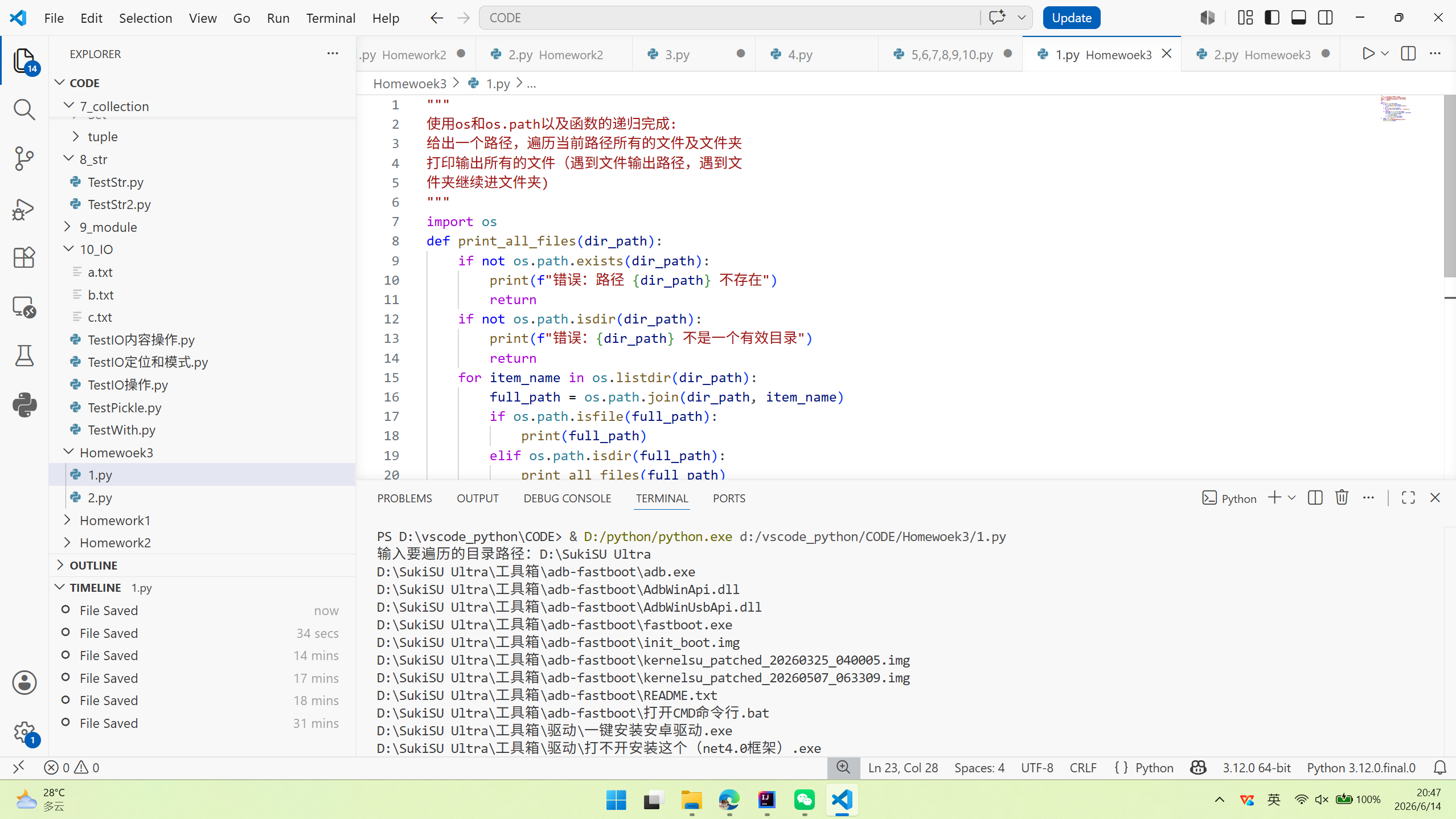Screen dimensions: 1456x819
Task: Click the Update button
Action: (1071, 18)
